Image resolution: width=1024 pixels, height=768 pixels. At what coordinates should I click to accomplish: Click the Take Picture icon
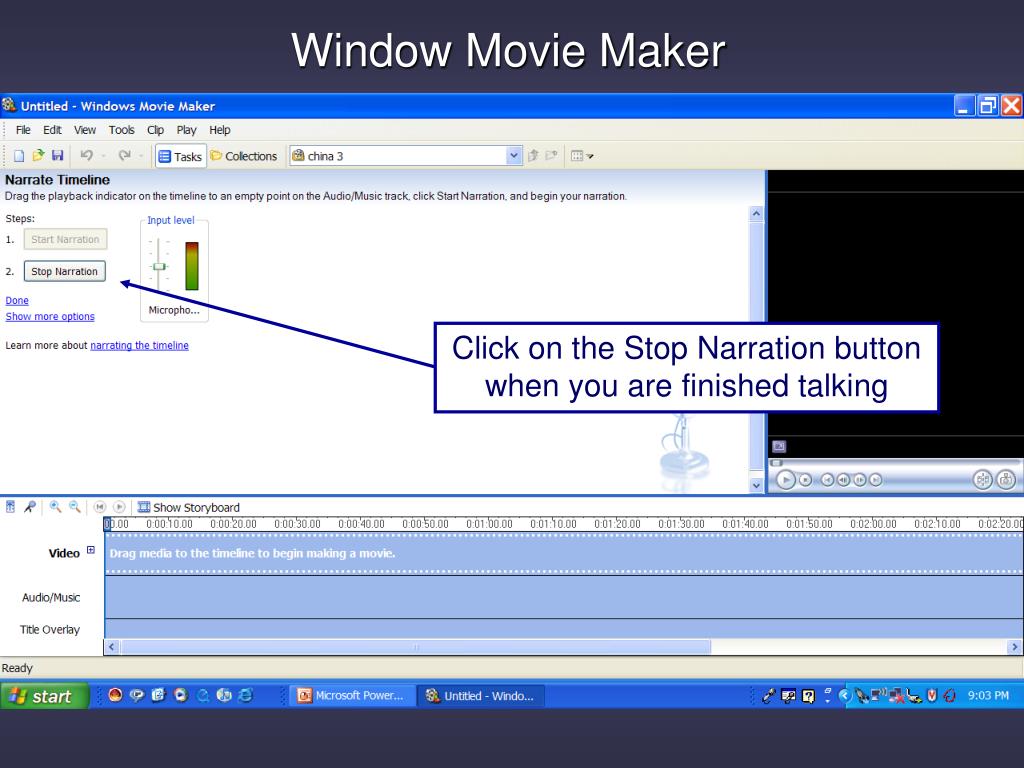pos(1006,480)
